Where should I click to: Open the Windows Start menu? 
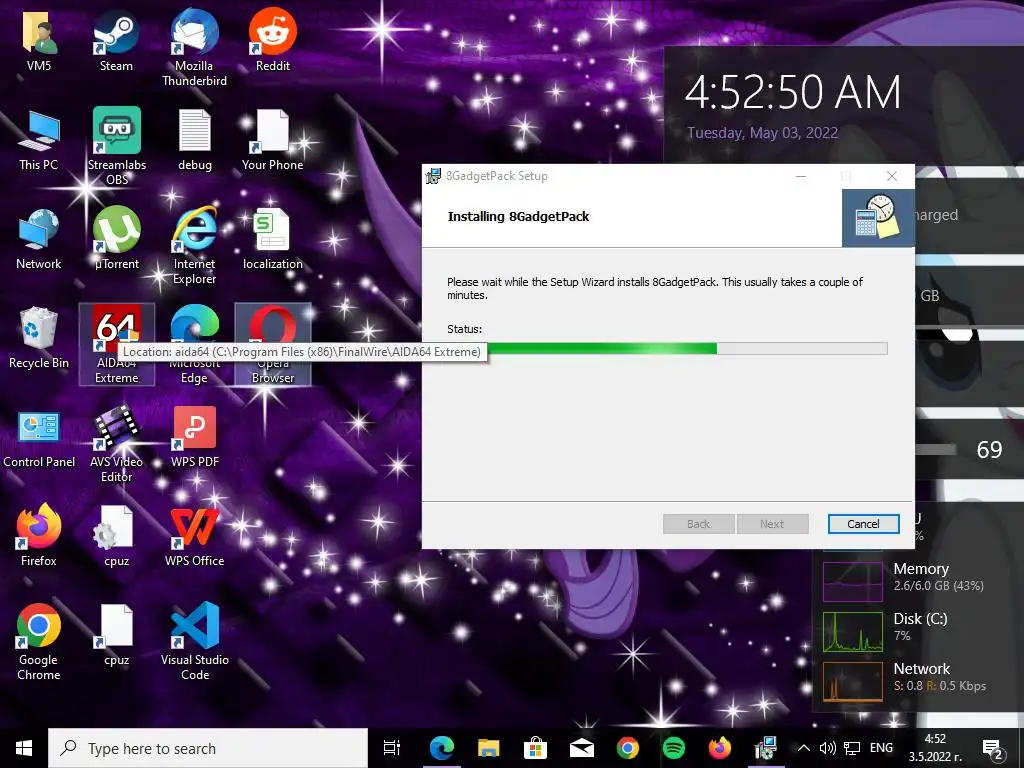[x=24, y=748]
